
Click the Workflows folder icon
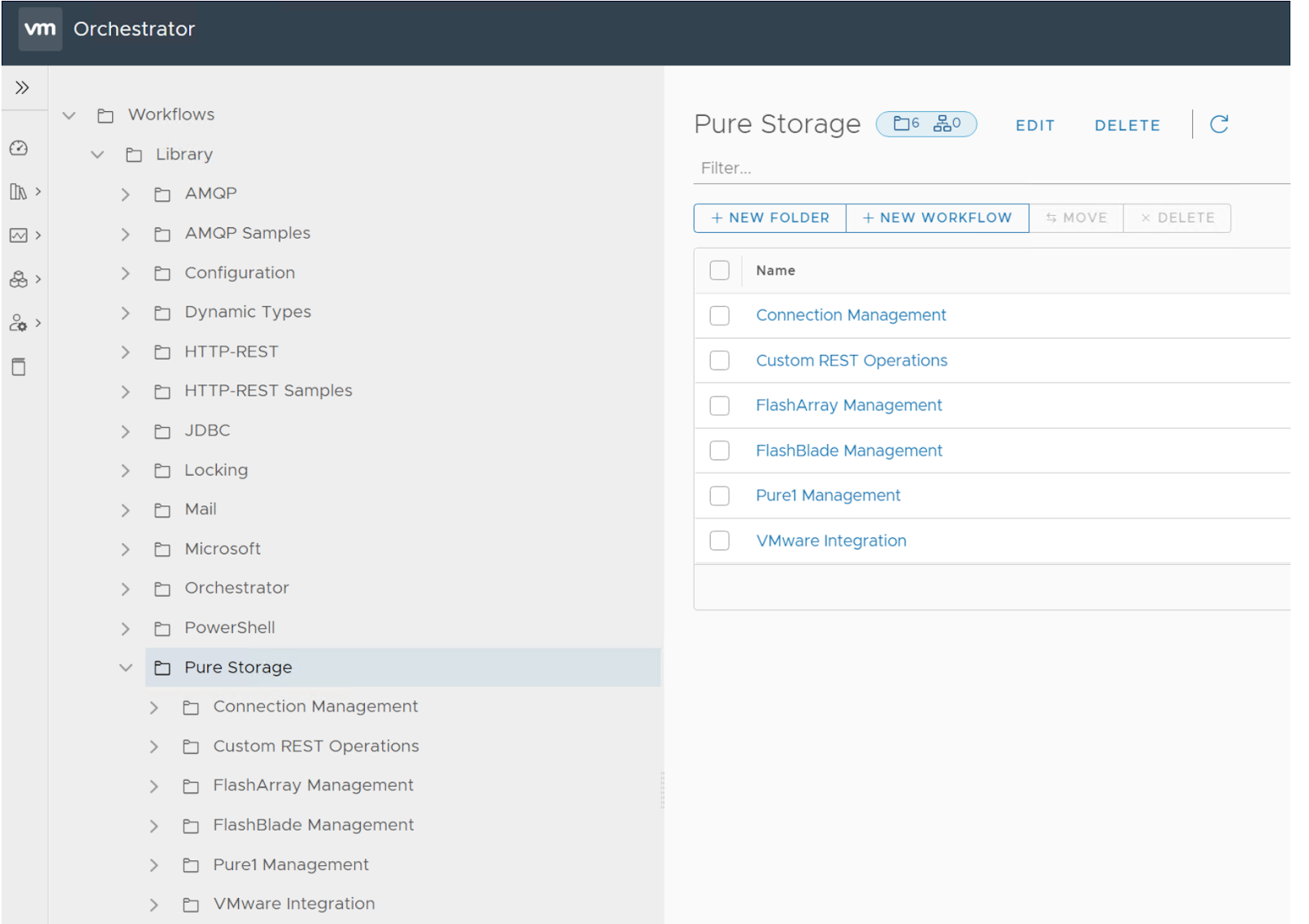coord(106,115)
